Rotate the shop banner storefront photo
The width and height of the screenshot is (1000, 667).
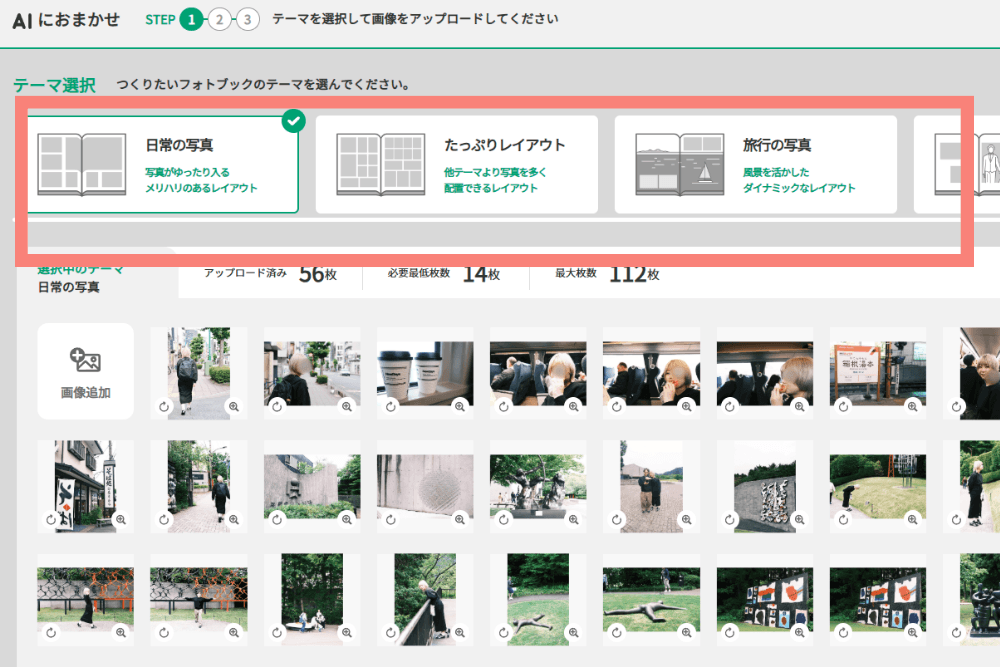(51, 519)
